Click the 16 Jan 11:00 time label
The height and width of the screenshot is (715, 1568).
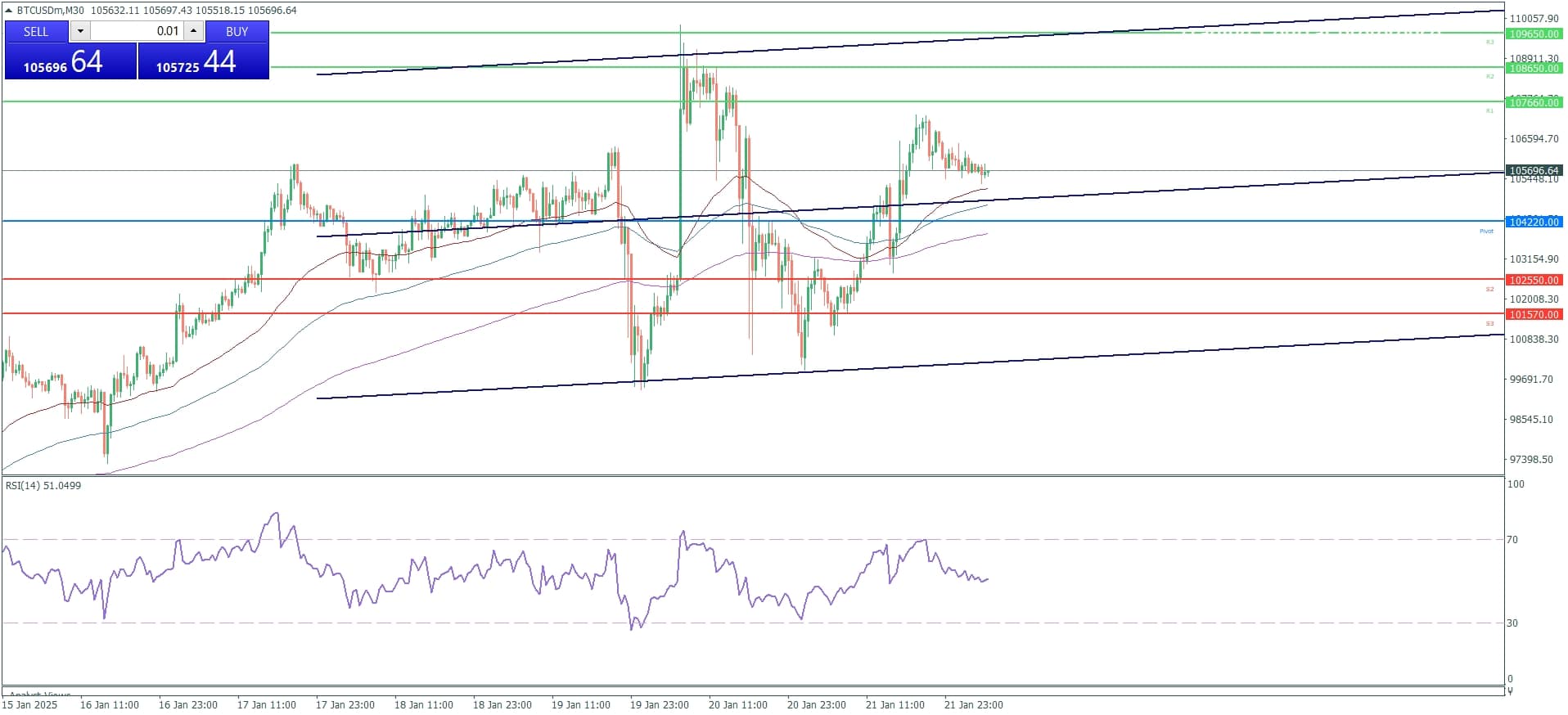pos(110,705)
